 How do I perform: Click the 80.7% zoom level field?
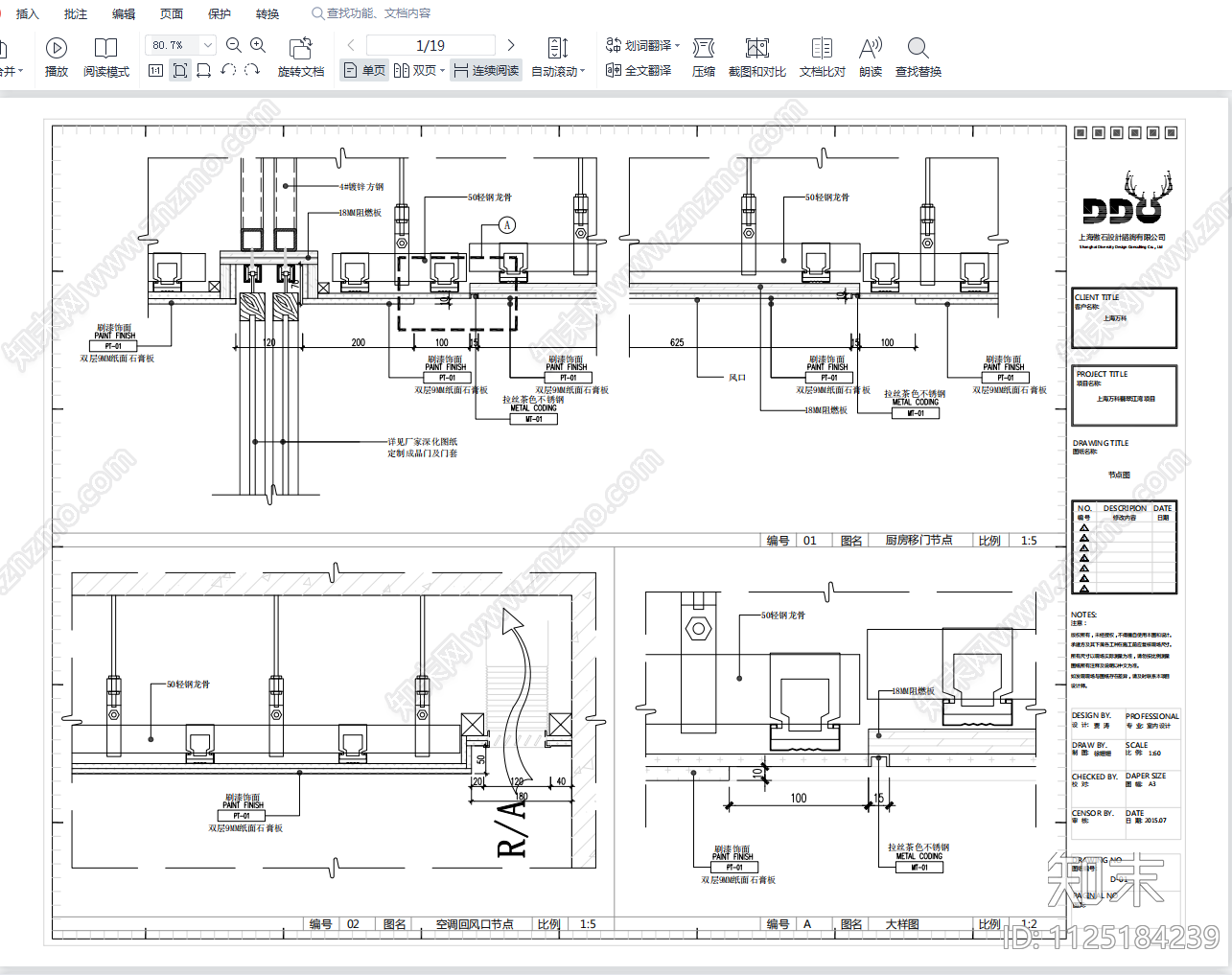[x=172, y=45]
